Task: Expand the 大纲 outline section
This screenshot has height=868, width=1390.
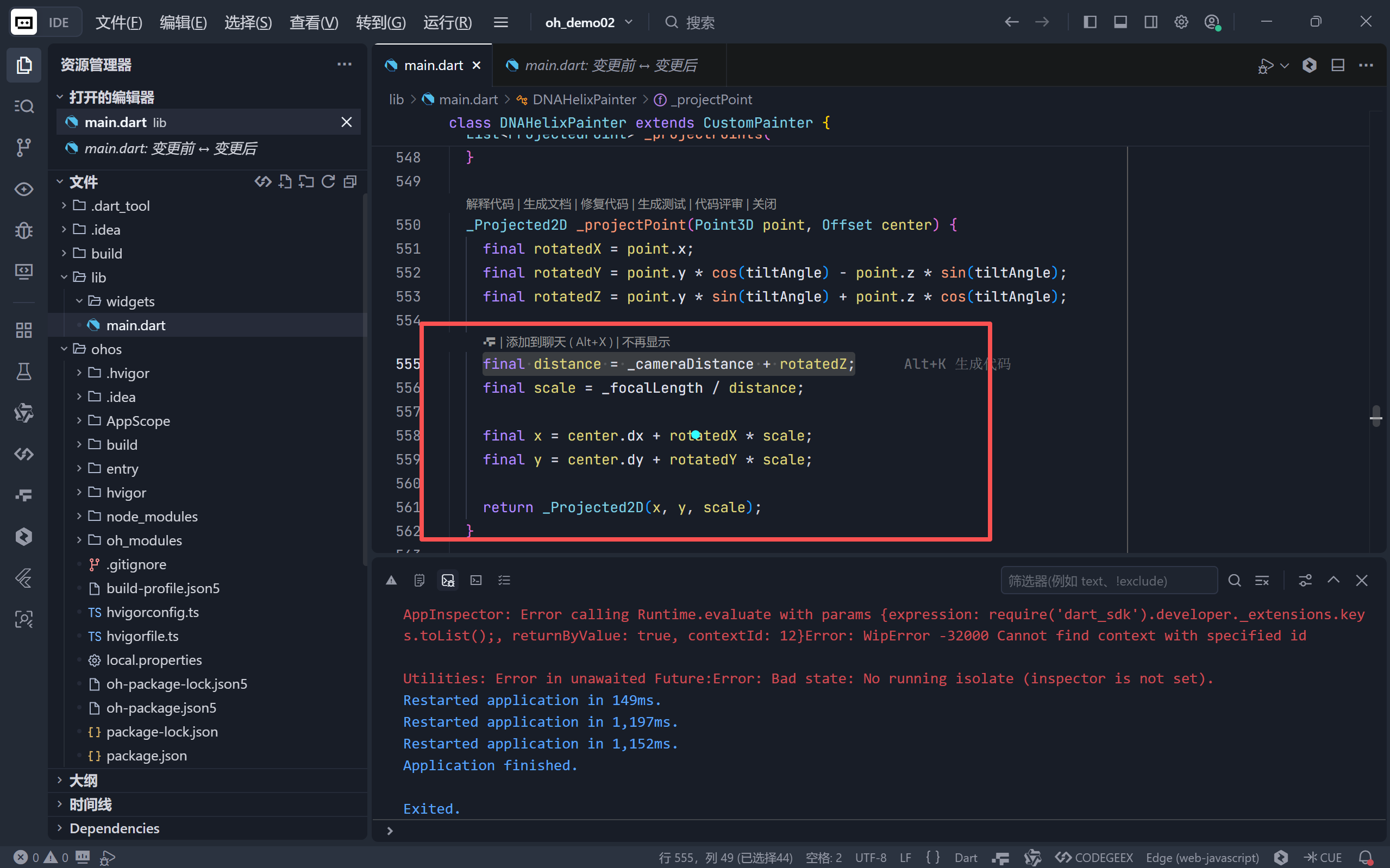Action: coord(83,780)
